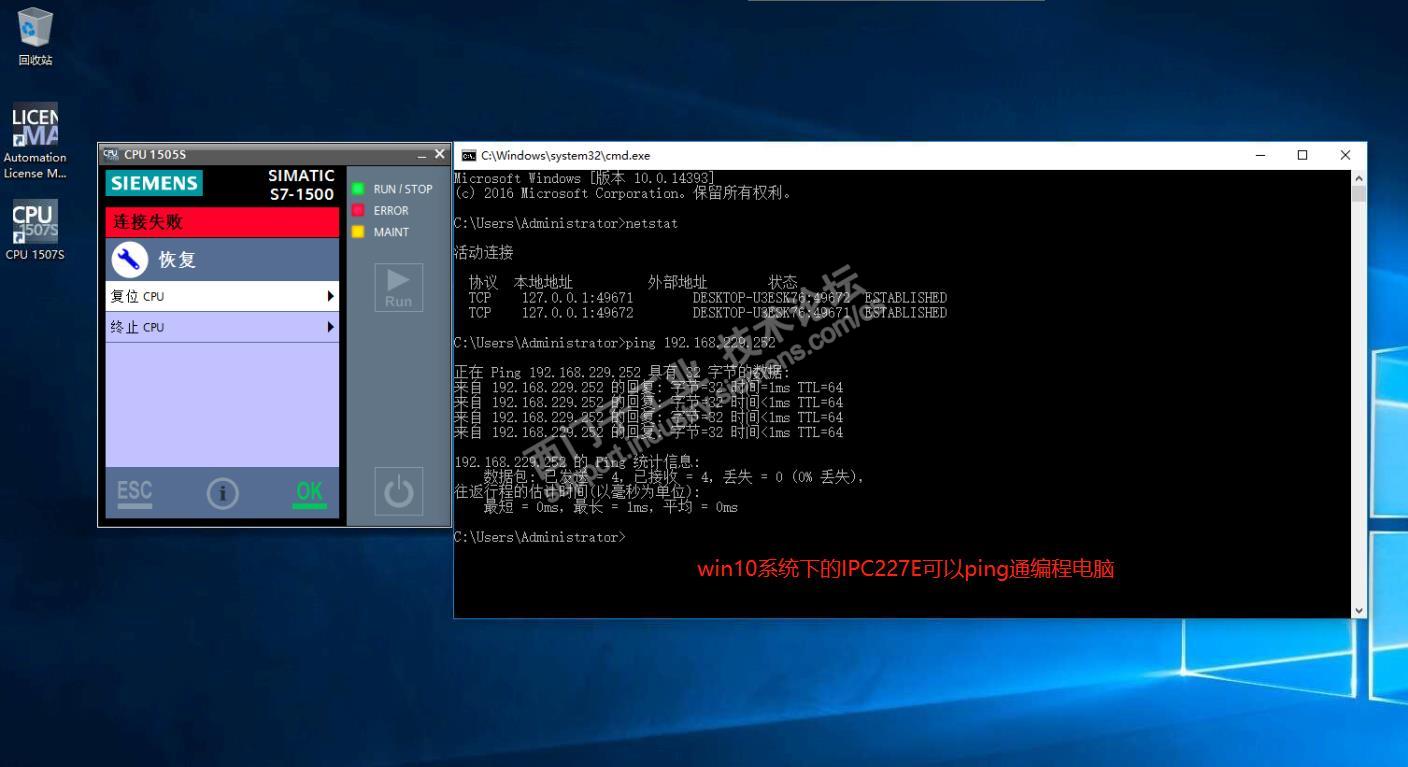The width and height of the screenshot is (1408, 767).
Task: Click the '最短 = 0ms, 最长 = 1ms' line
Action: (610, 507)
